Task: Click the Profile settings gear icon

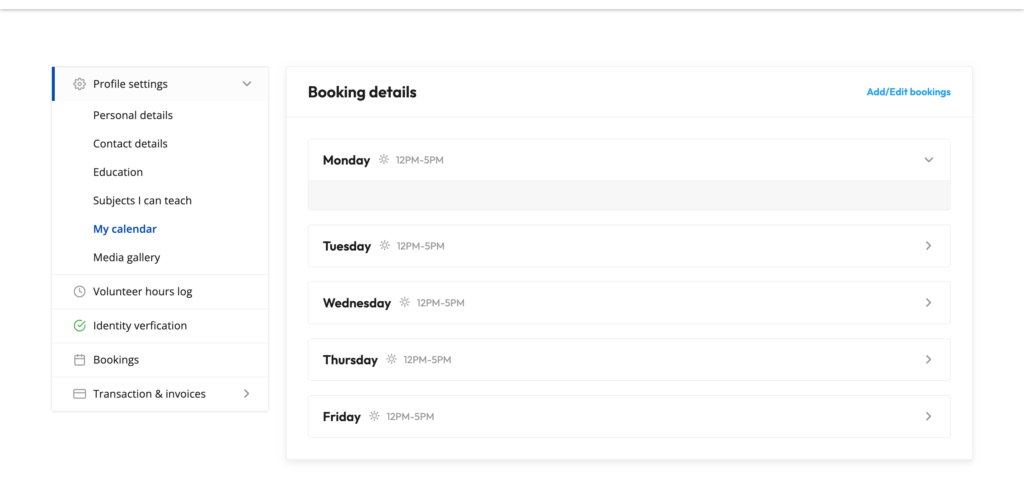Action: tap(80, 84)
